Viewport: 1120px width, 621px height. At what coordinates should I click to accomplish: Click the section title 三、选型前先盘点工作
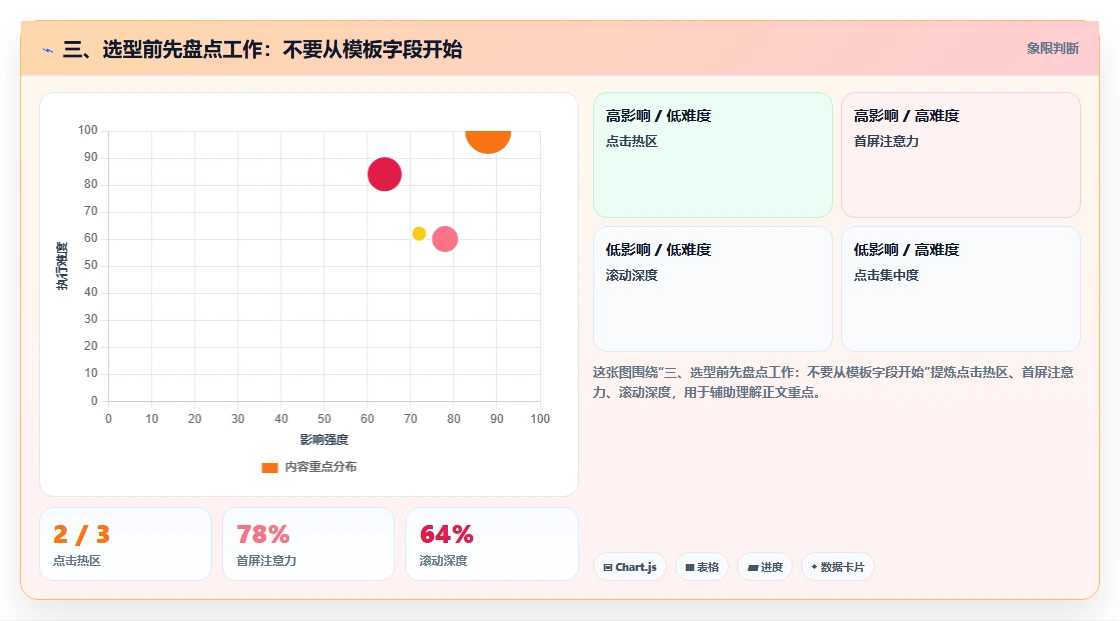(262, 49)
